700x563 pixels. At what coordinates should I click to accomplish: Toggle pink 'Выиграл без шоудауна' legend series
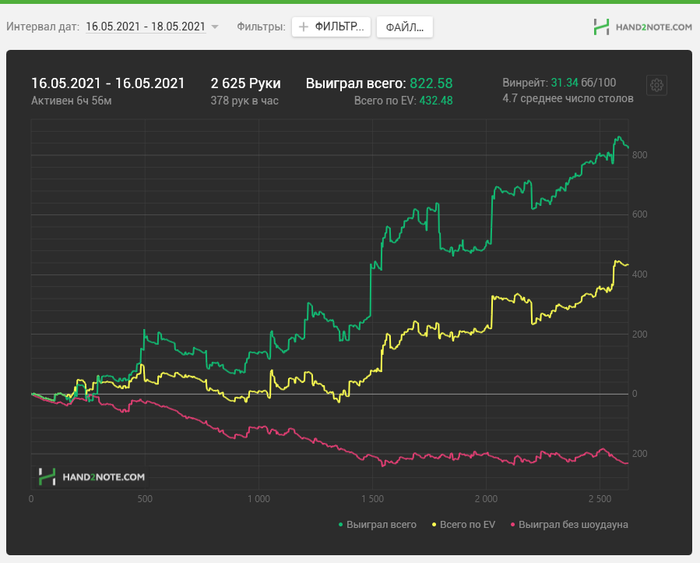569,525
